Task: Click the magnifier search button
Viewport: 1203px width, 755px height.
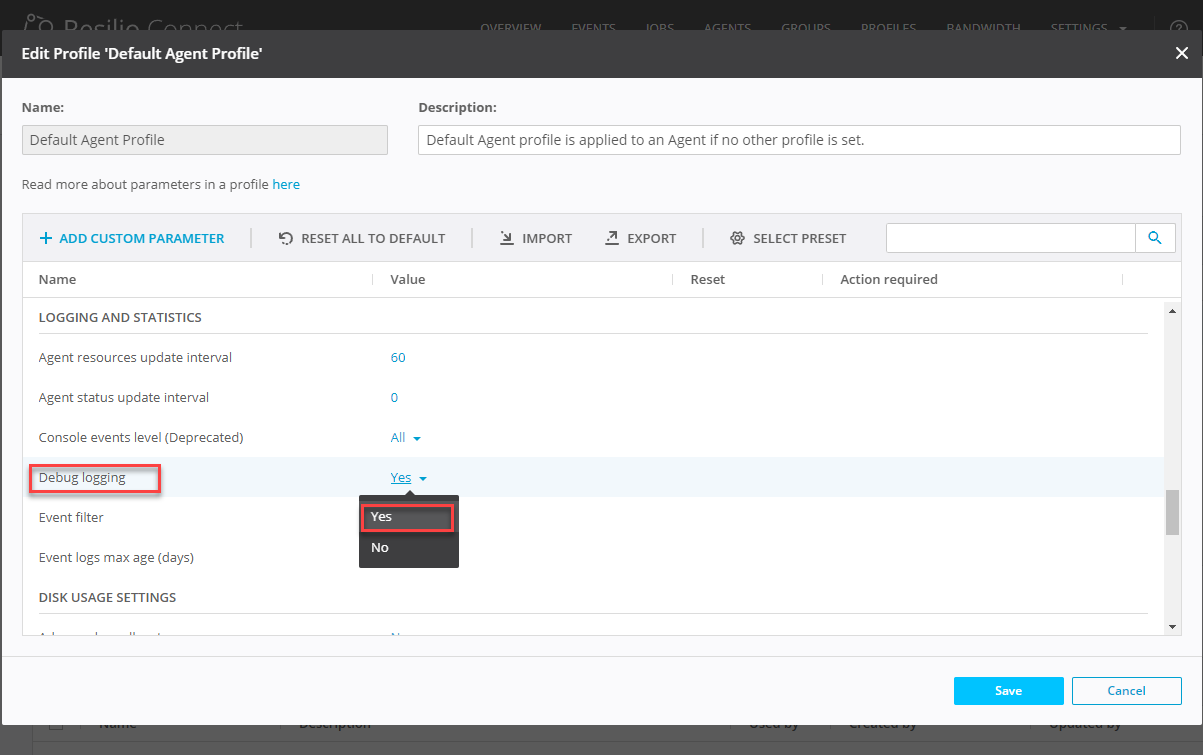Action: pos(1155,238)
